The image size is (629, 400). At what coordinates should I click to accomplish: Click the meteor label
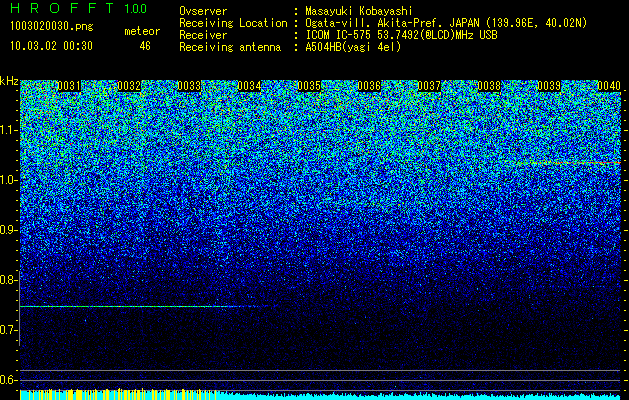point(142,31)
